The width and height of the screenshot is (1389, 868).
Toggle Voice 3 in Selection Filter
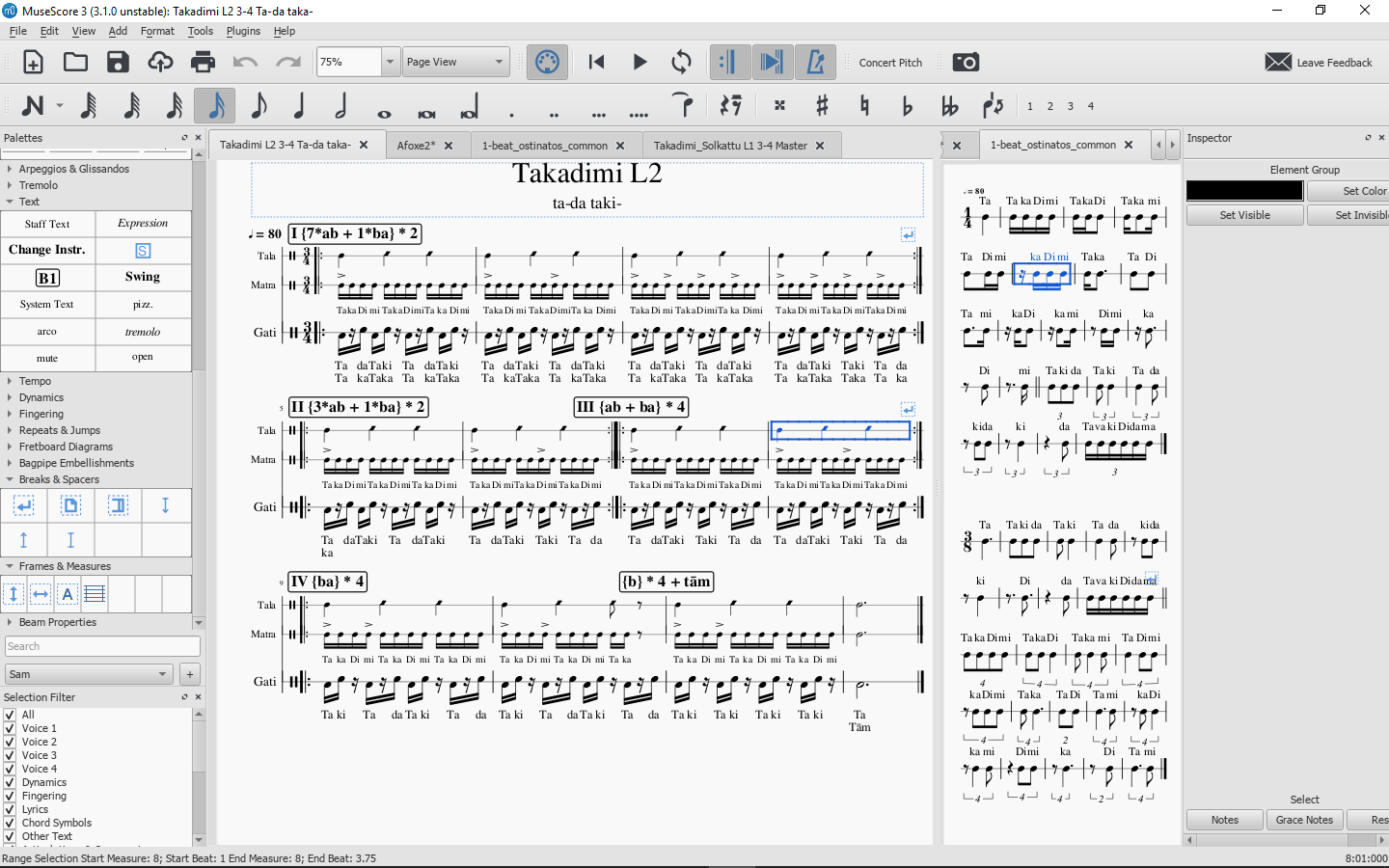coord(10,755)
